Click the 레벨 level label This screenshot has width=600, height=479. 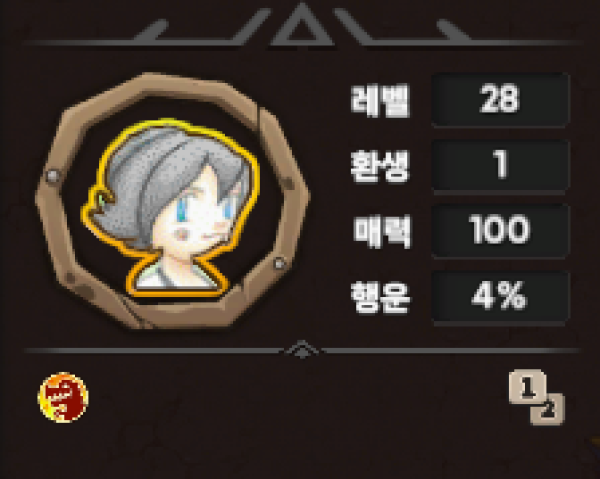click(380, 101)
